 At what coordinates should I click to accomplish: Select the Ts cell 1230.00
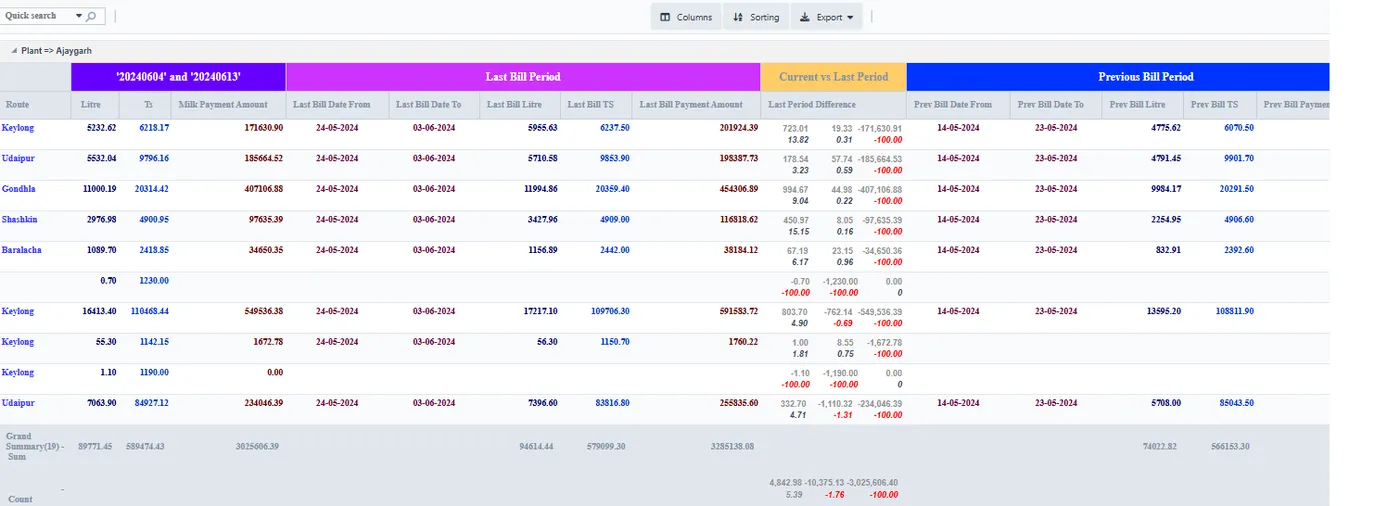(154, 280)
